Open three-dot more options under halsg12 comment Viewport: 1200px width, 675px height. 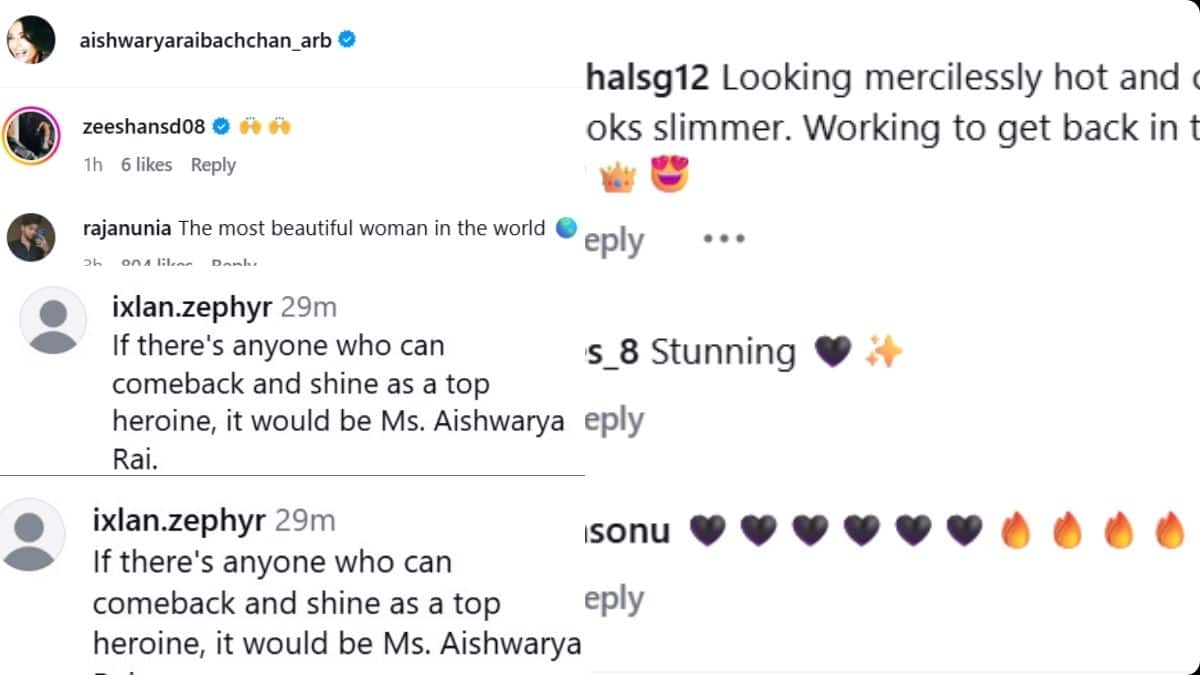(x=724, y=239)
